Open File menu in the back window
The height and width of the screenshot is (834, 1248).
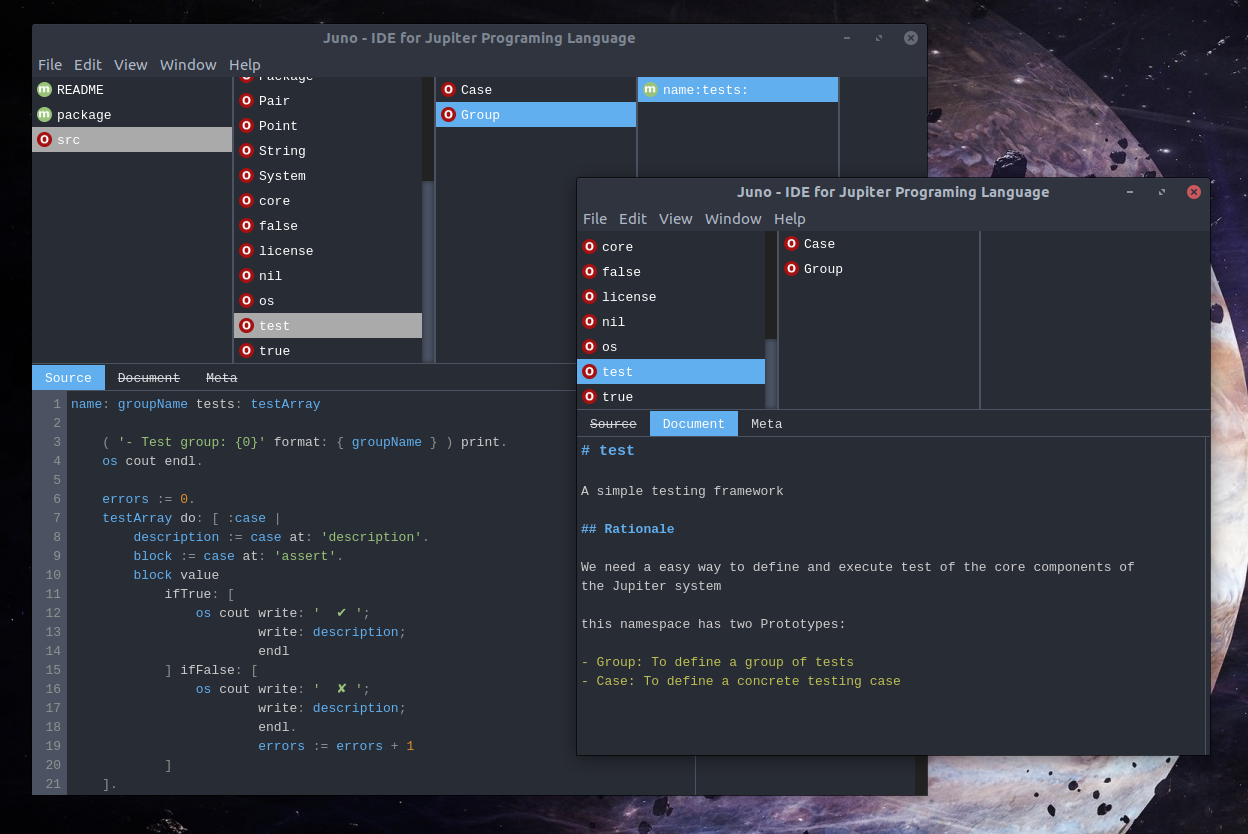(x=50, y=65)
